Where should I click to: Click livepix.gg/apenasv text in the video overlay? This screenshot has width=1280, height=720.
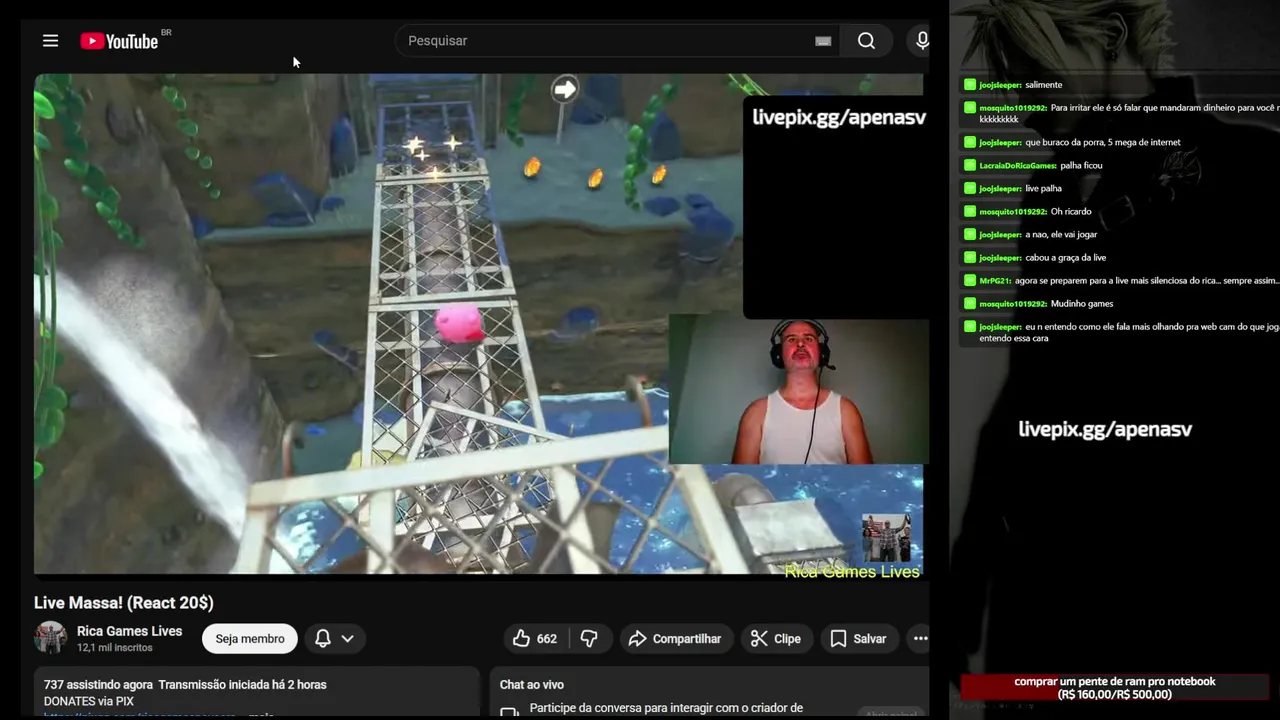click(839, 117)
